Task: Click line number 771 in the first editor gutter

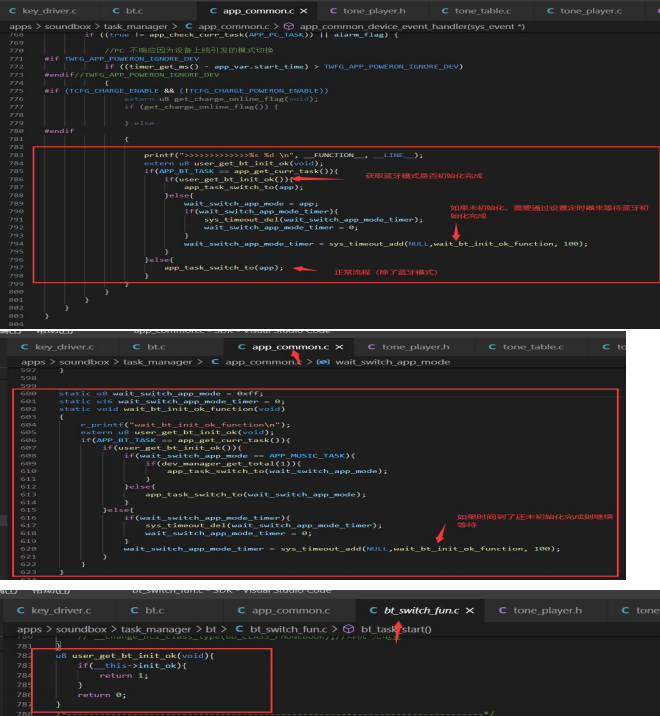Action: 16,59
